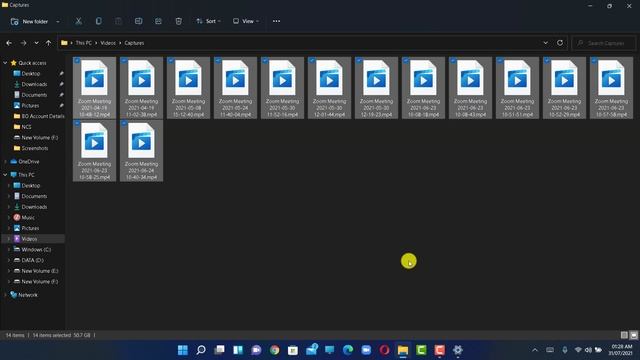Uncheck checkbox on Zoom Meeting 2021-05-24 file
The width and height of the screenshot is (640, 360).
tap(218, 60)
